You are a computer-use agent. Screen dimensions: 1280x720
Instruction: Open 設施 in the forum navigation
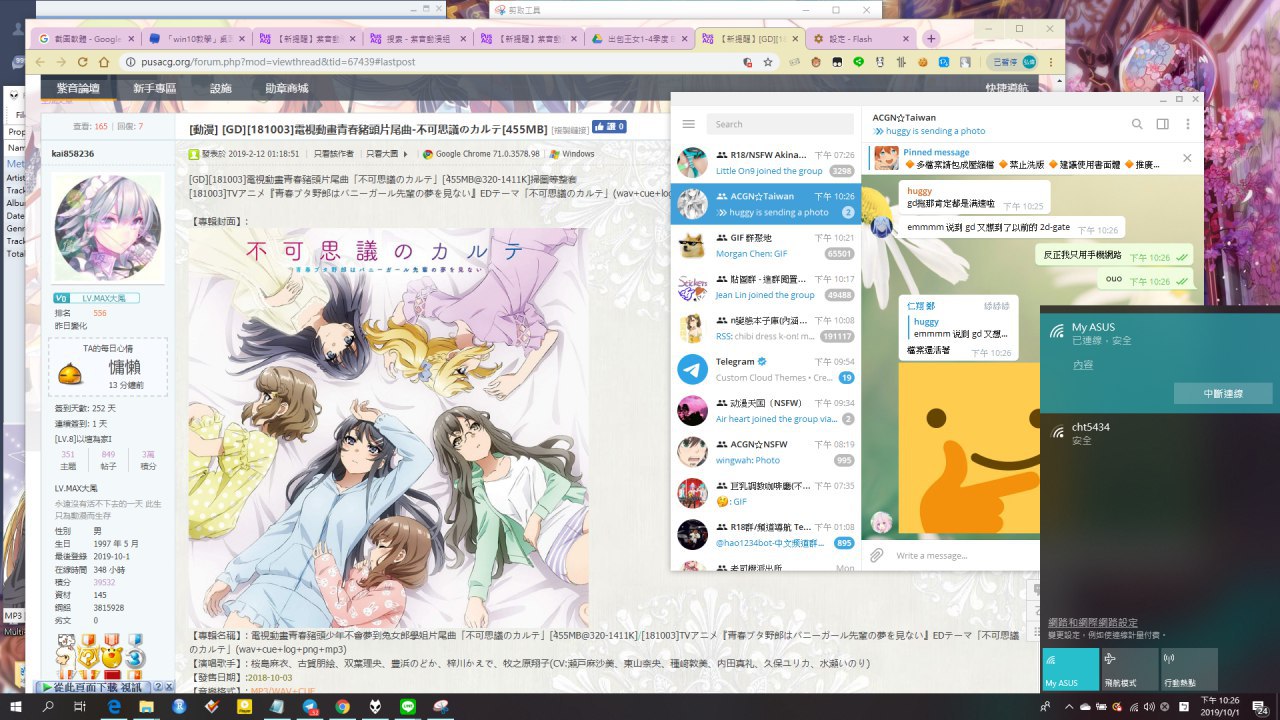(221, 88)
